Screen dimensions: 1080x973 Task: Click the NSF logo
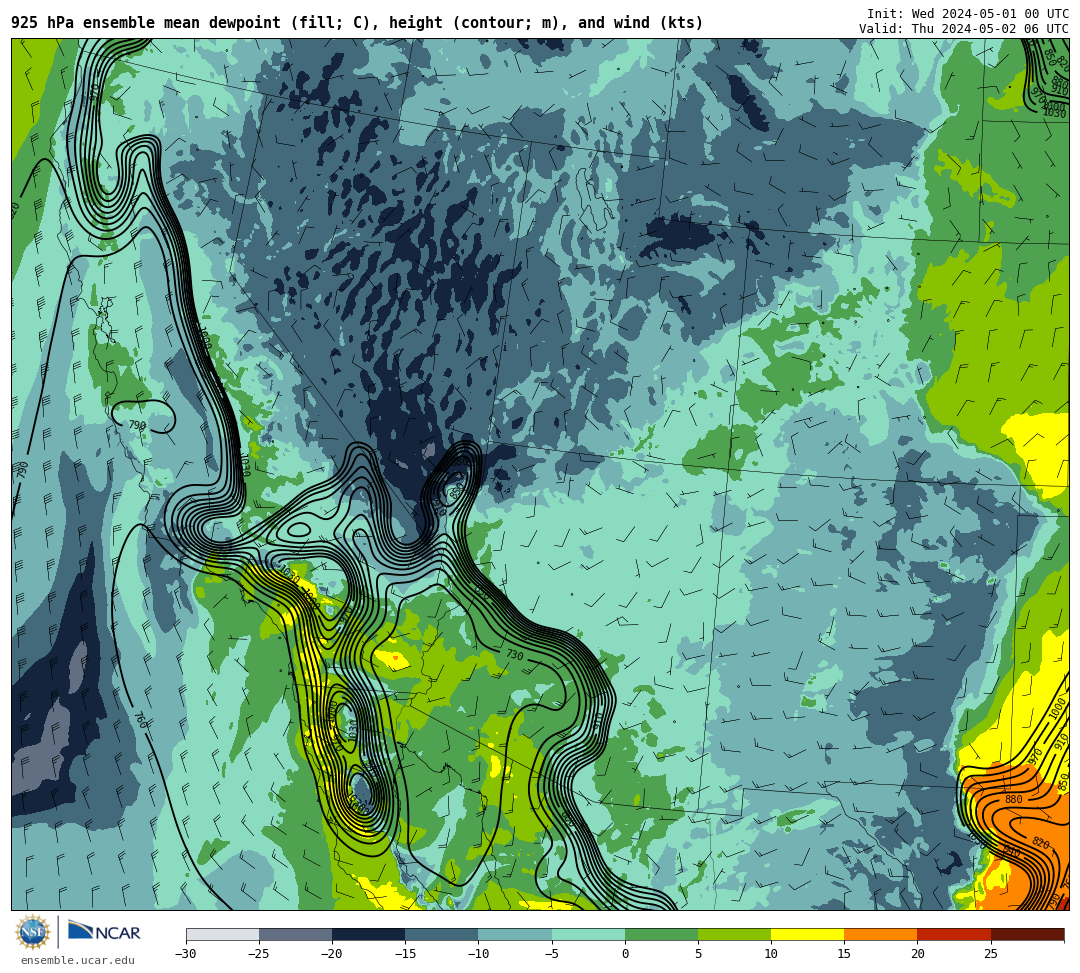tap(33, 932)
